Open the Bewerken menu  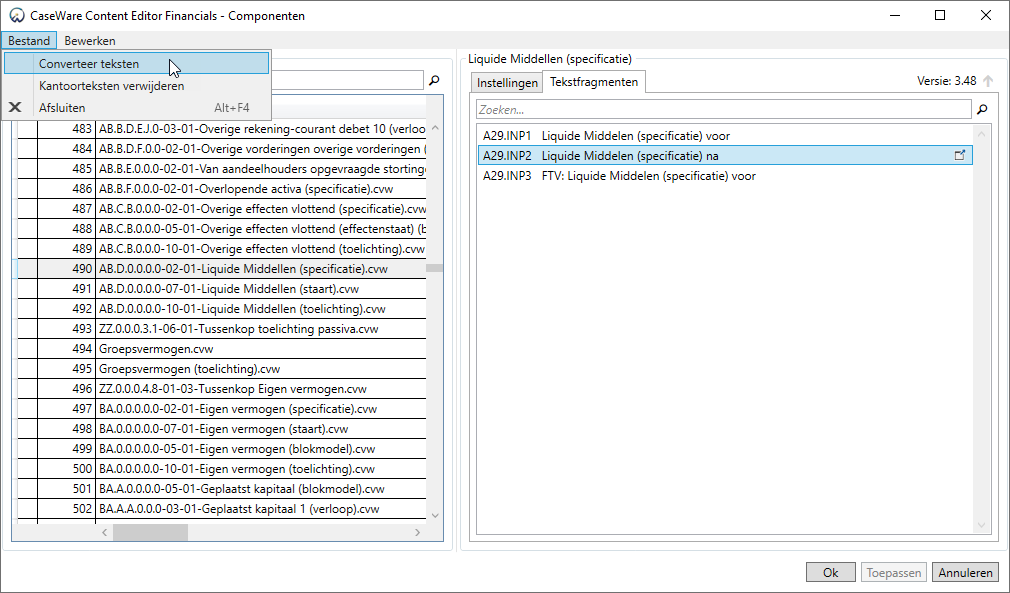[90, 41]
